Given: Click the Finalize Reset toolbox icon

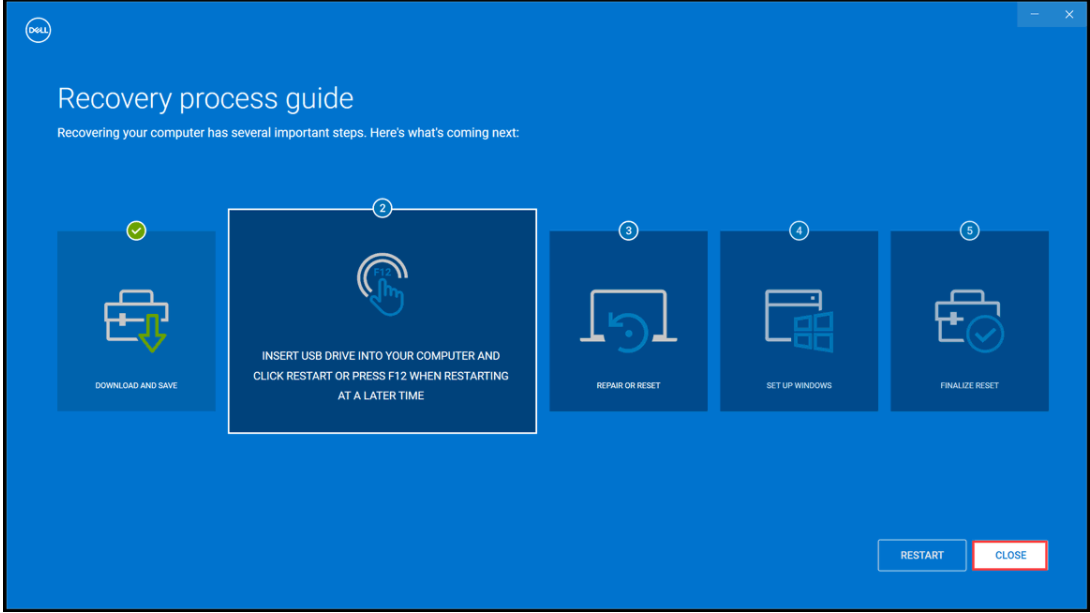Looking at the screenshot, I should coord(969,320).
